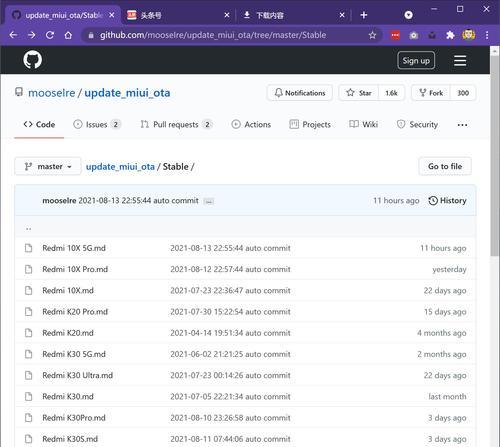Open Redmi 10X Pro.md file
The height and width of the screenshot is (447, 500).
75,269
